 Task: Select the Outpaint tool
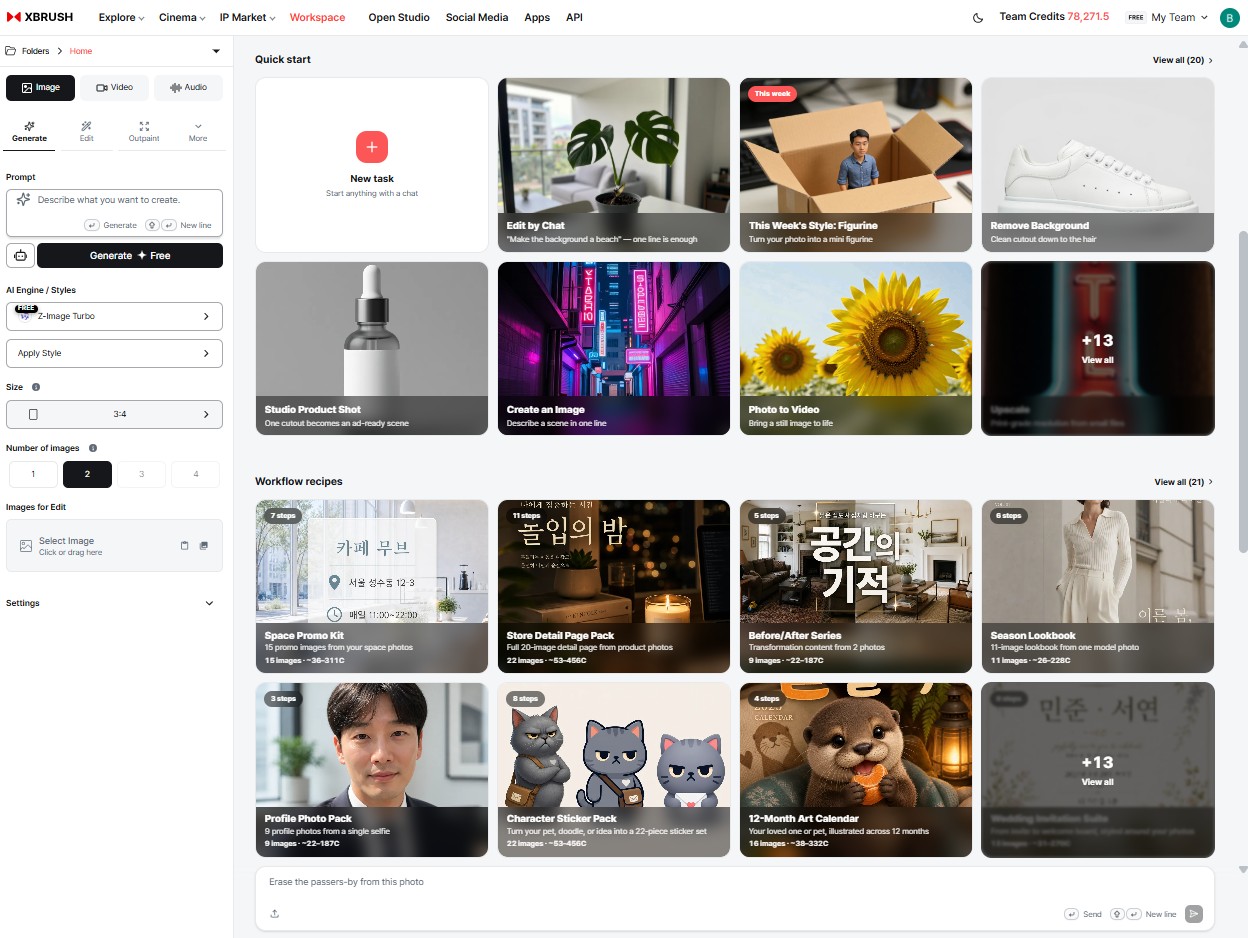[144, 131]
